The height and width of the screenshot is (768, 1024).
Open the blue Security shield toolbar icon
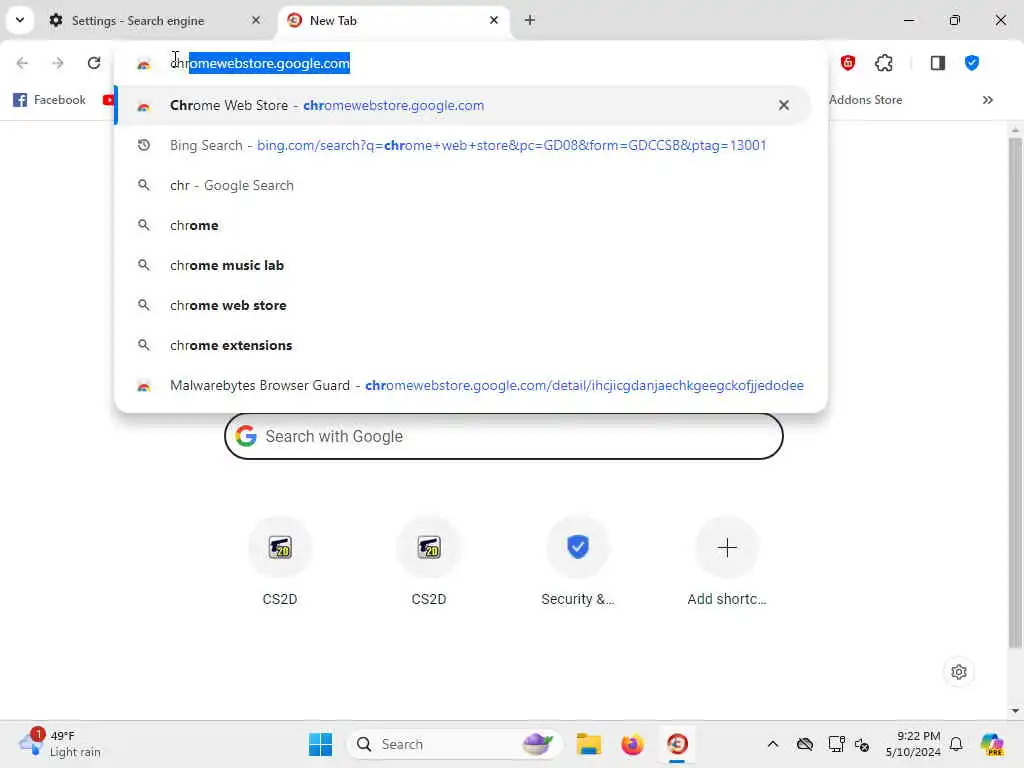(x=972, y=63)
